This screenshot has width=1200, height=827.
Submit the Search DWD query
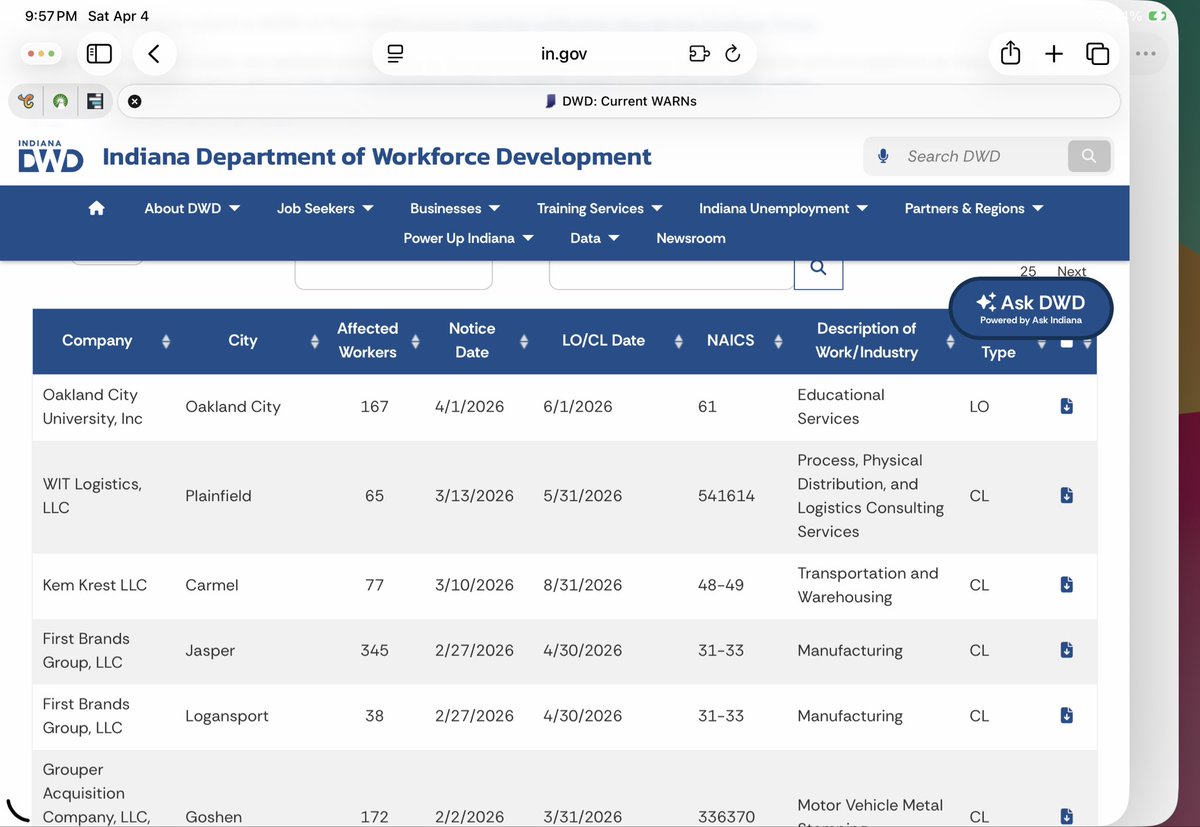tap(1089, 156)
